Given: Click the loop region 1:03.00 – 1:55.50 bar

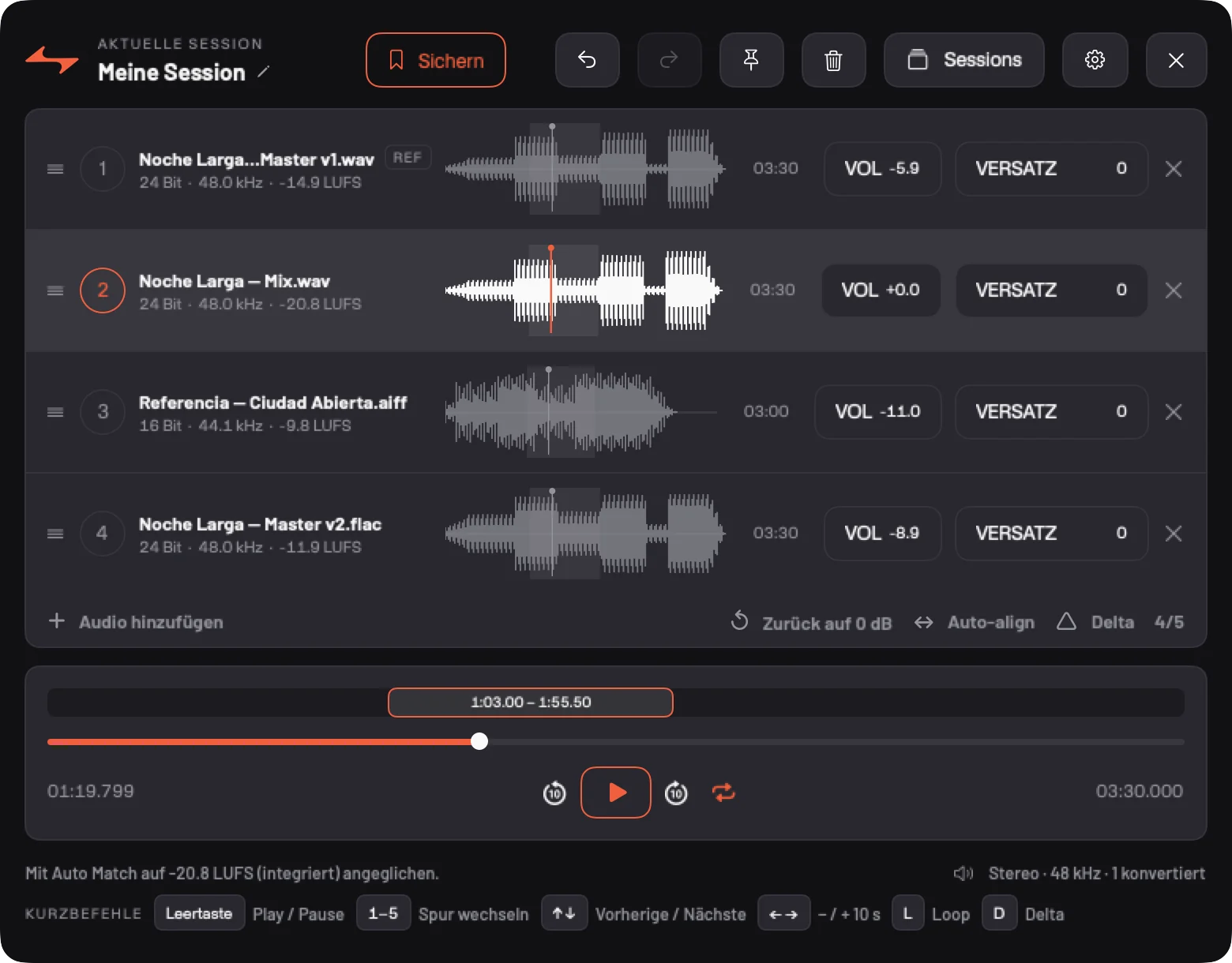Looking at the screenshot, I should [x=531, y=703].
